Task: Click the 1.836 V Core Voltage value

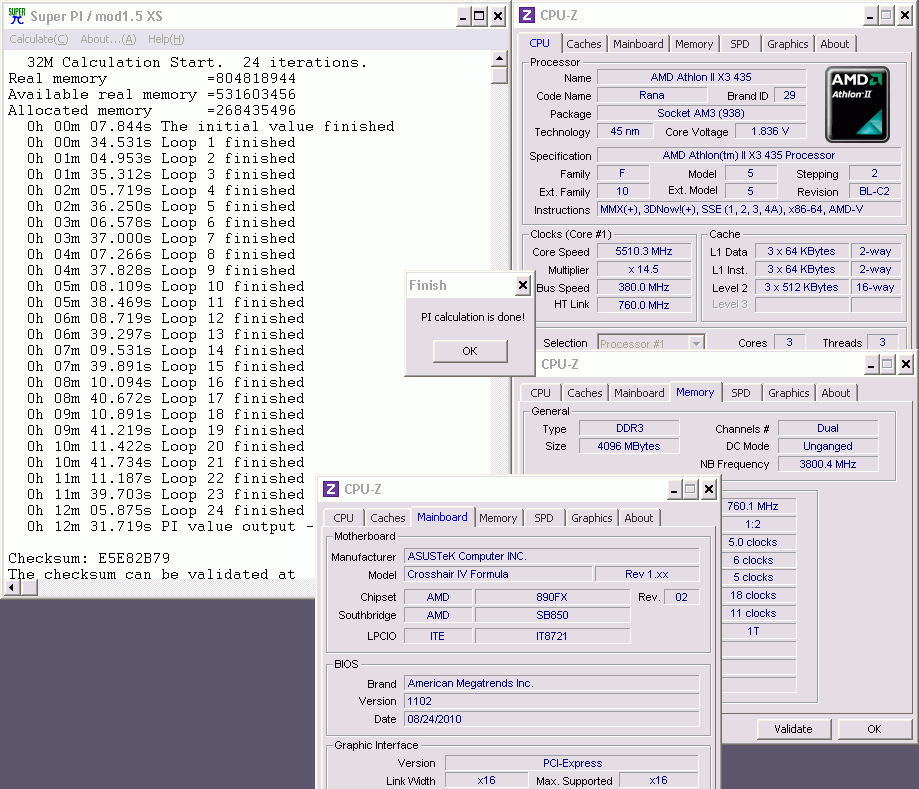Action: tap(770, 131)
